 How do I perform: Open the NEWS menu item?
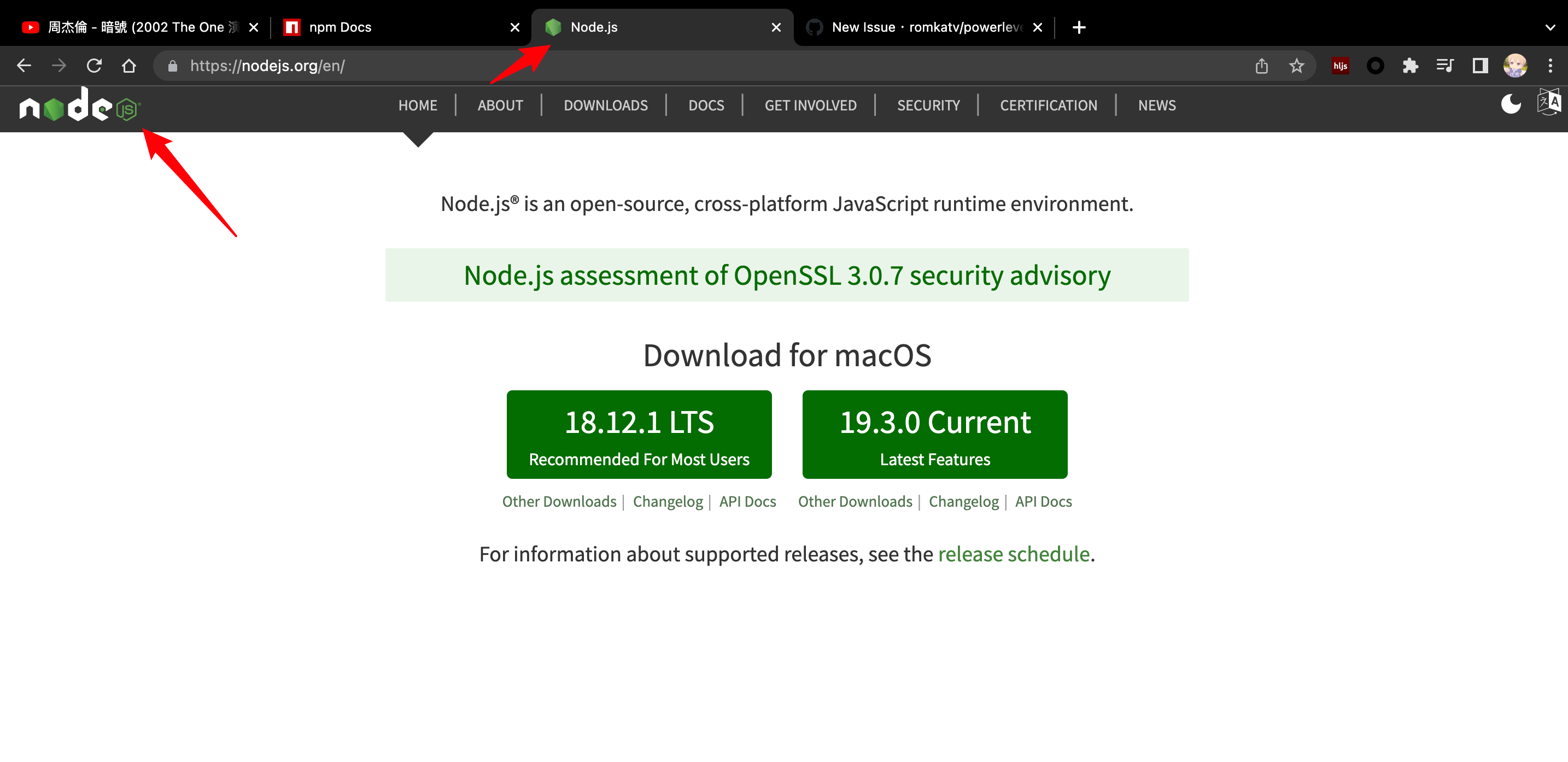point(1156,105)
